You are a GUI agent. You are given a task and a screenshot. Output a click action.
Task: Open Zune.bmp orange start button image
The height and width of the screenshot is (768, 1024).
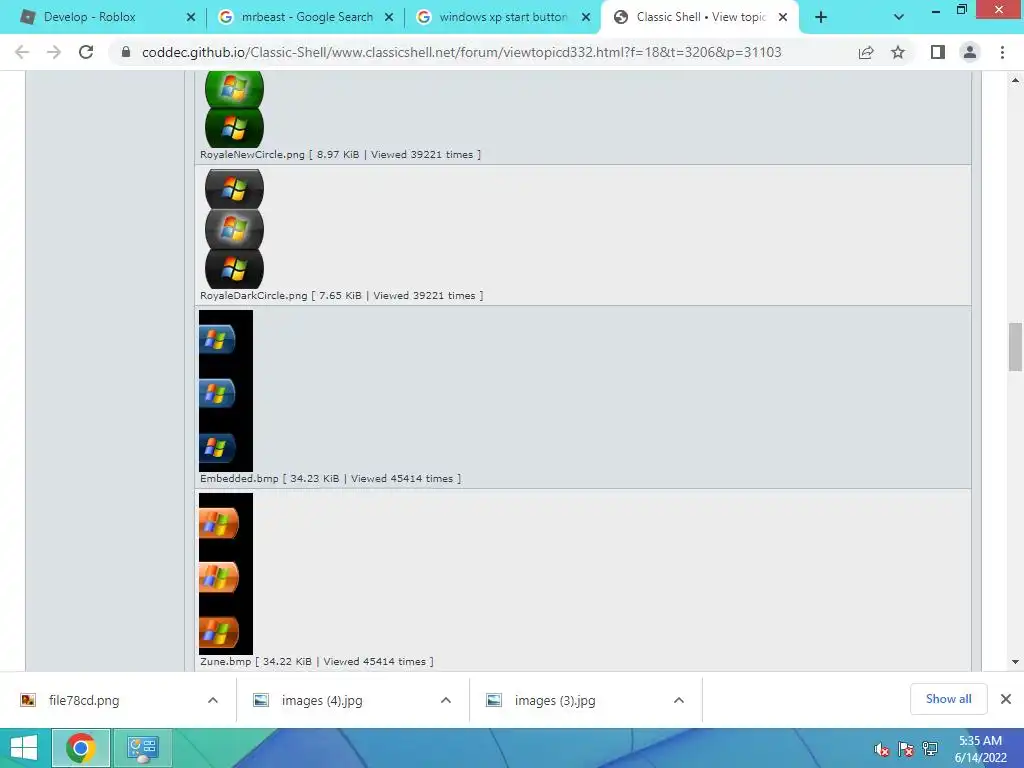click(225, 573)
